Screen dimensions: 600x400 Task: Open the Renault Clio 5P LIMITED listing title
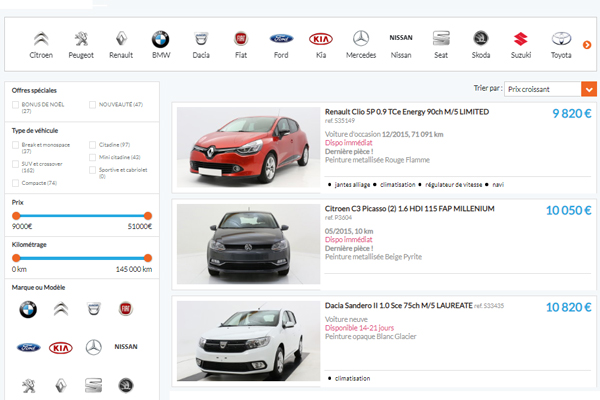pos(407,112)
